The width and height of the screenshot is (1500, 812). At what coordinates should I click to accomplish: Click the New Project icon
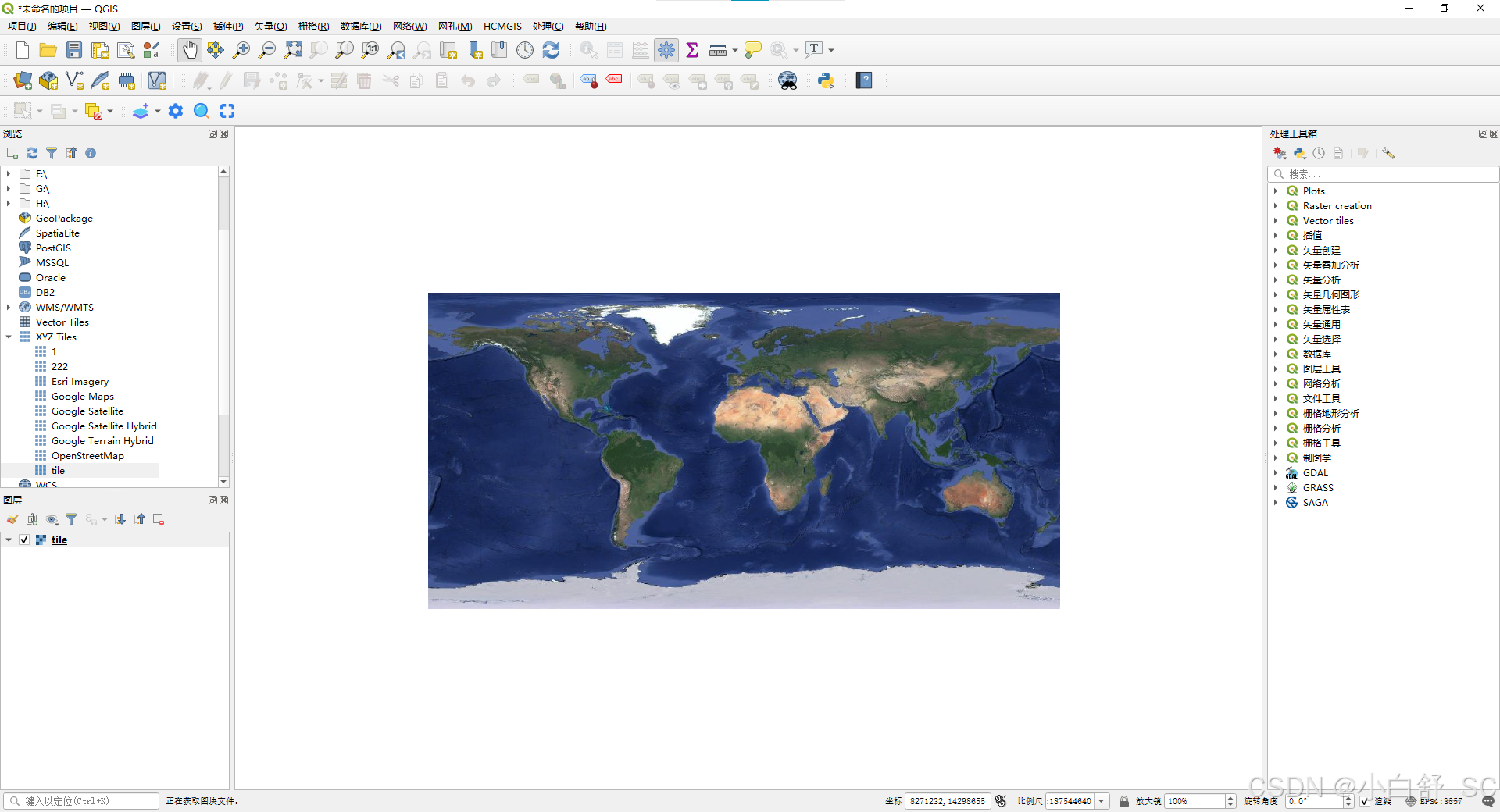(23, 50)
